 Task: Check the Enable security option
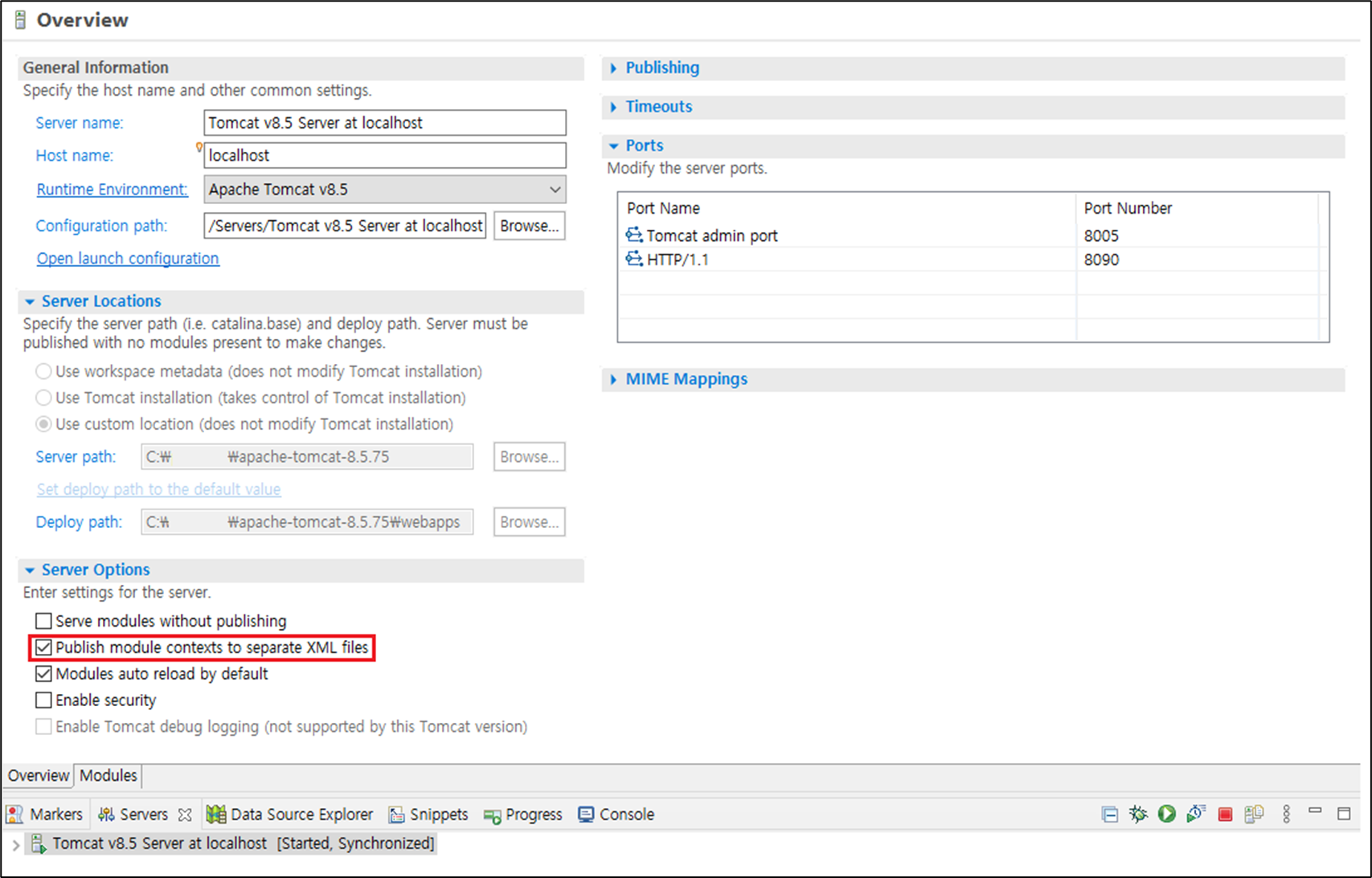(43, 700)
